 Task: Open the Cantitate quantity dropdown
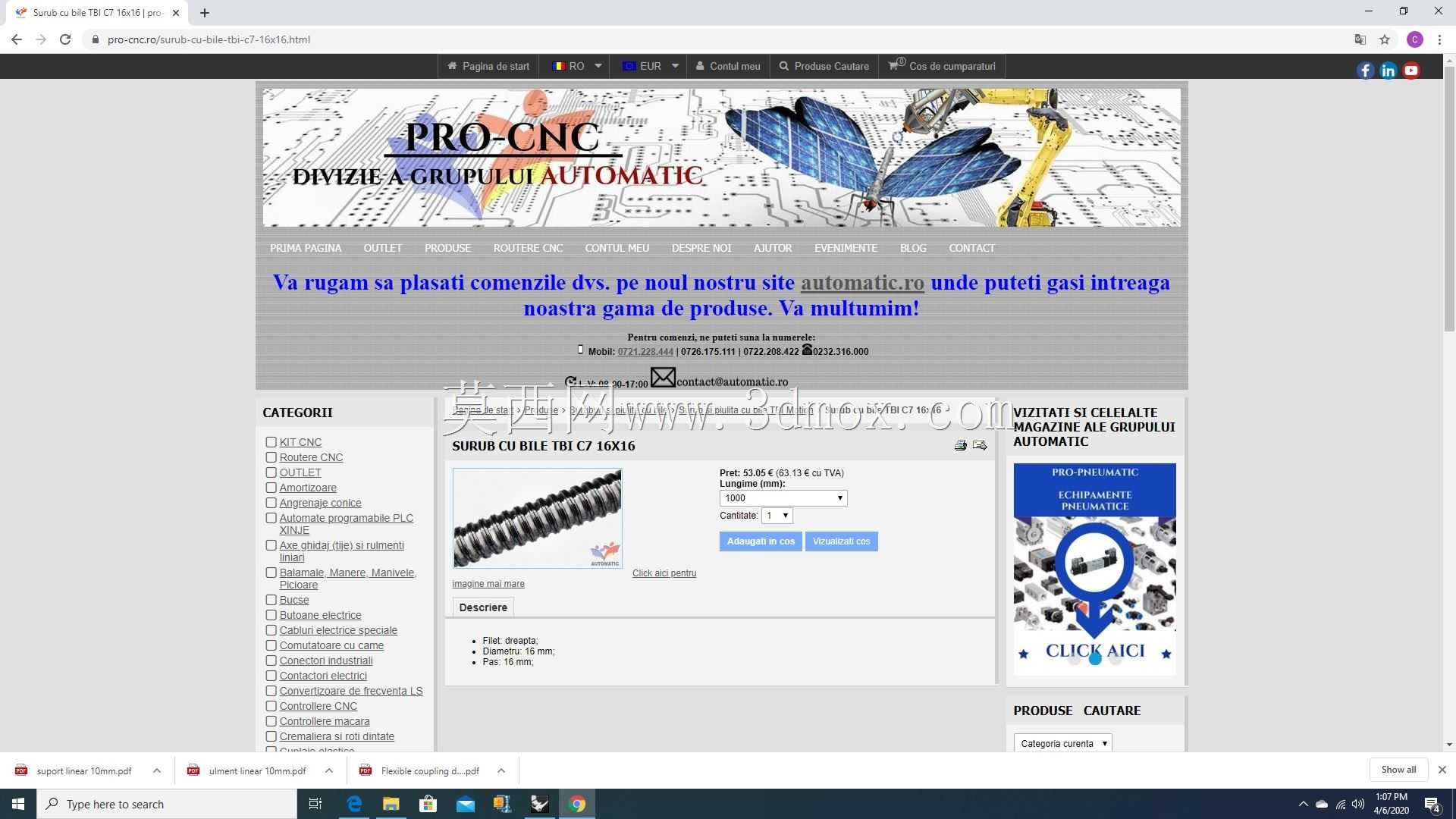click(x=777, y=516)
